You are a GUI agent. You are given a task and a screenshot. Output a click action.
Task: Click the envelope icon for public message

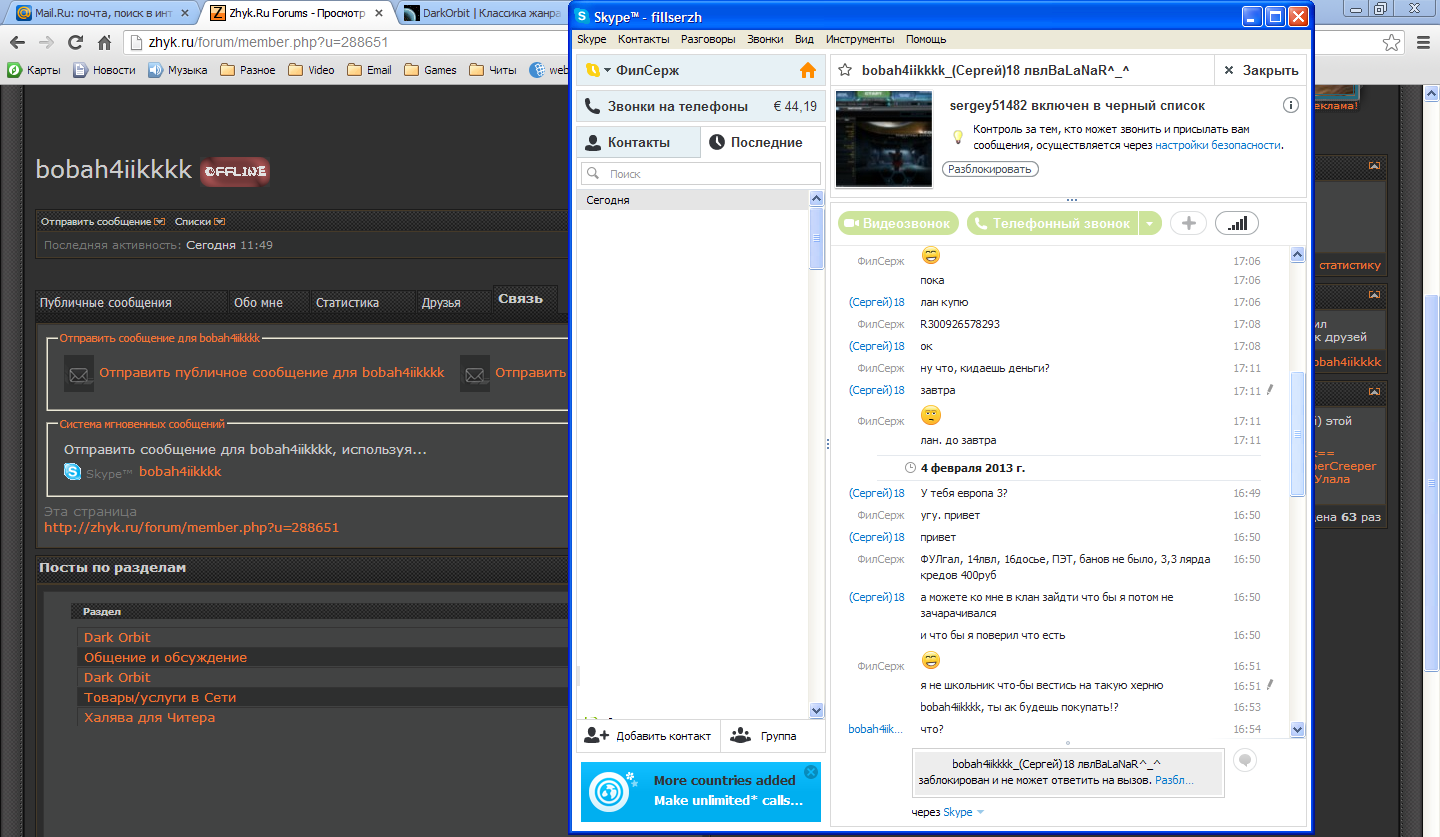(x=79, y=373)
